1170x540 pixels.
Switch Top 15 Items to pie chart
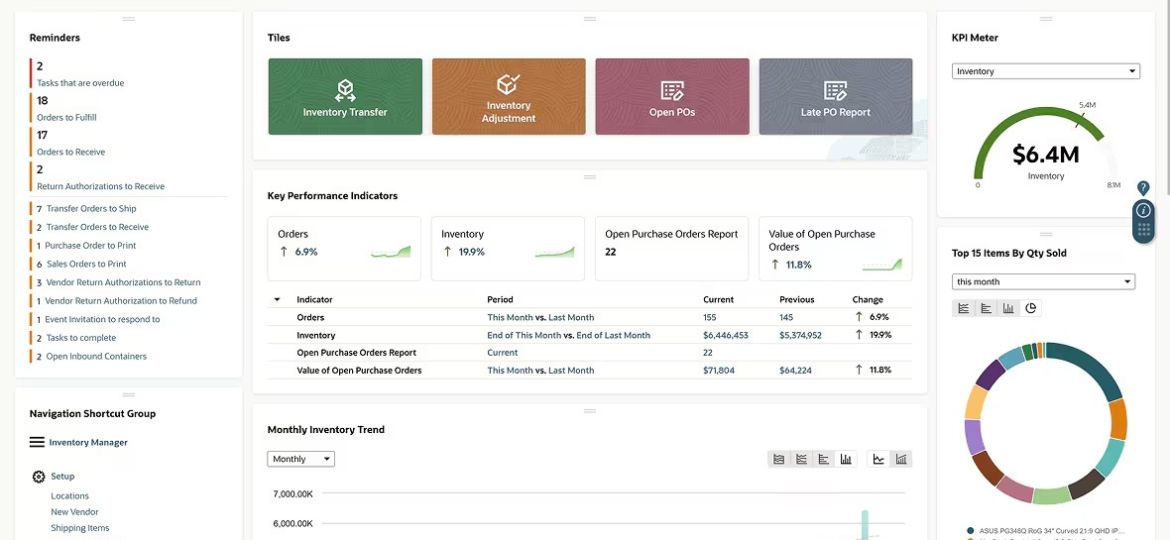click(x=1030, y=308)
